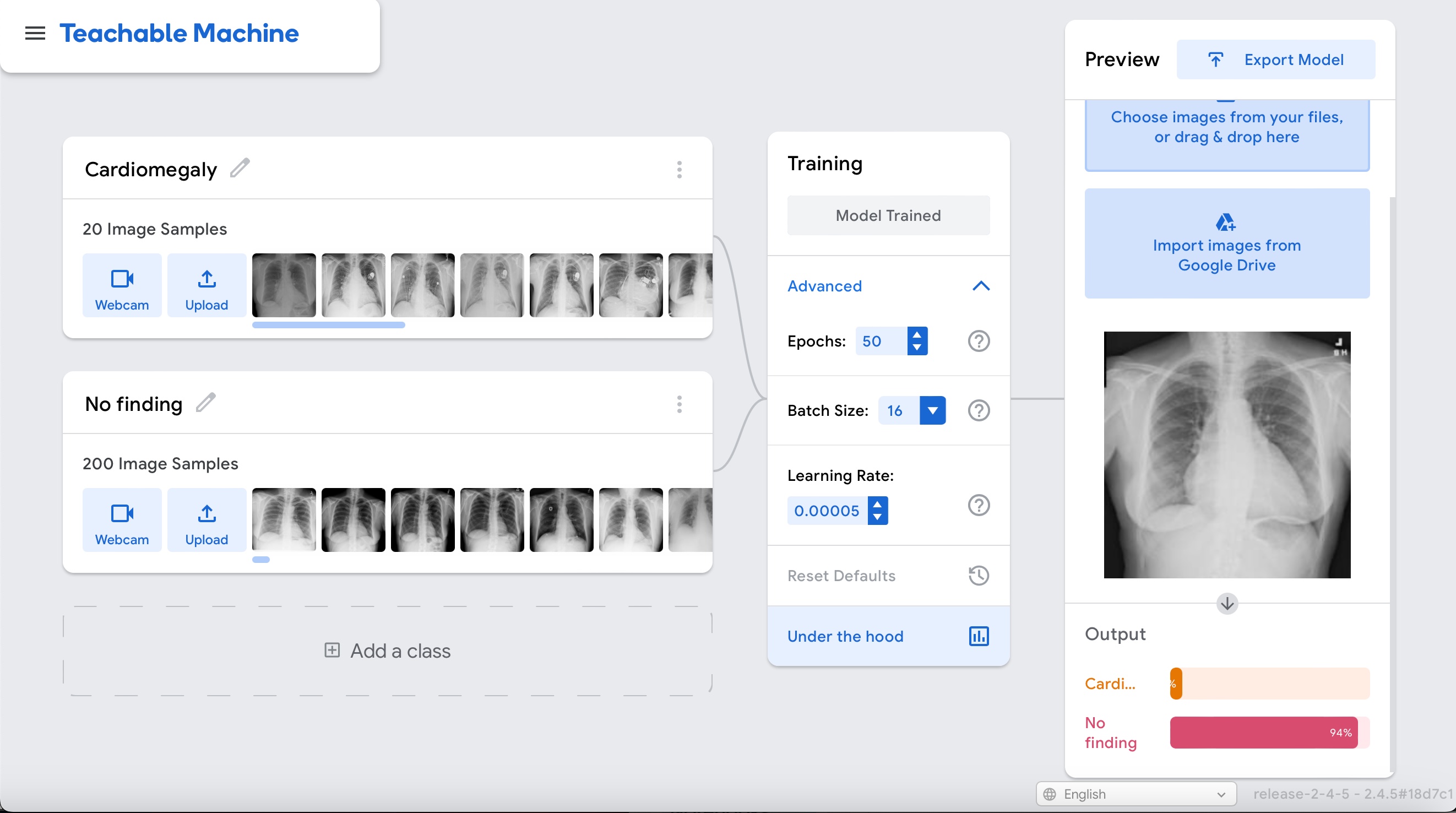Open the English language dropdown
This screenshot has width=1456, height=813.
(x=1136, y=794)
